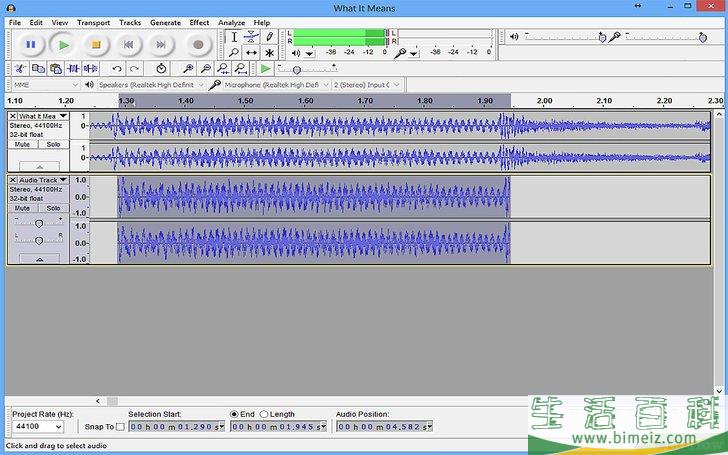The image size is (728, 455).
Task: Click the Cut (scissors) icon
Action: pos(20,69)
